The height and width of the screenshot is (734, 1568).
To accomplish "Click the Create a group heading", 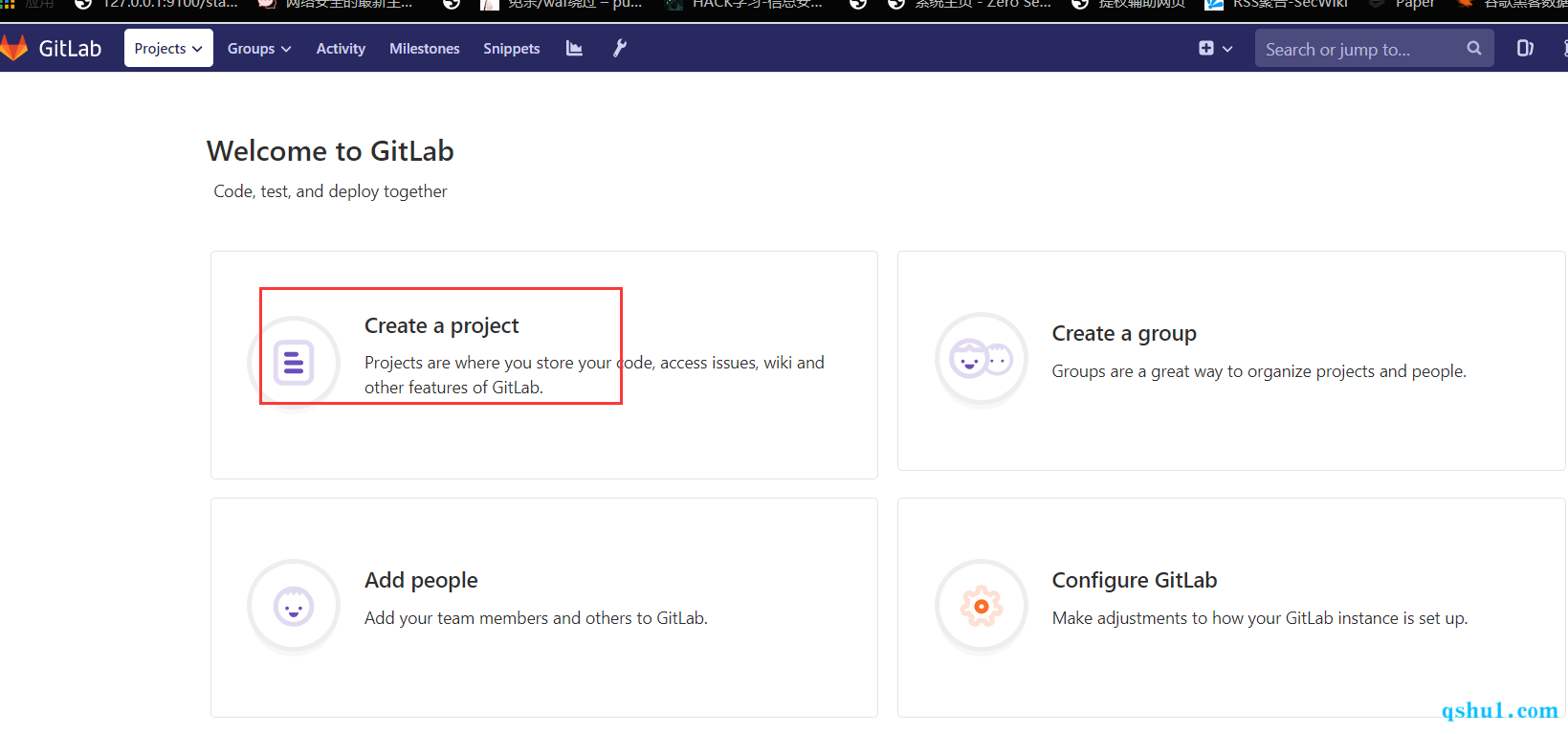I will [1124, 333].
